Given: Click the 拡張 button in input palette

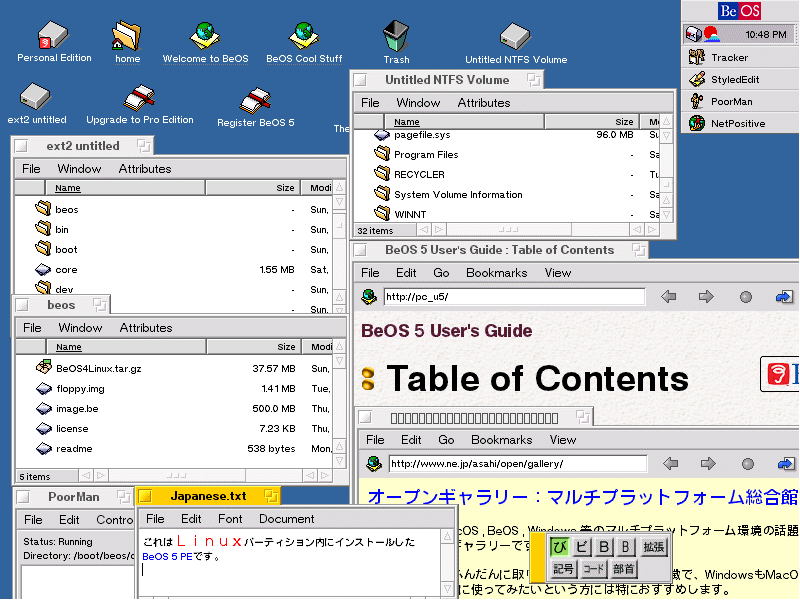Looking at the screenshot, I should 653,547.
